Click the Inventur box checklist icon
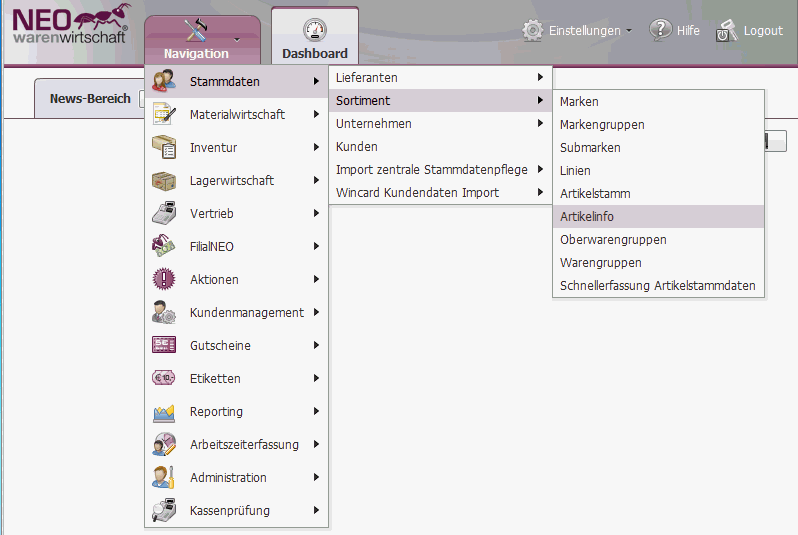Screen dimensions: 798x535 click(164, 147)
